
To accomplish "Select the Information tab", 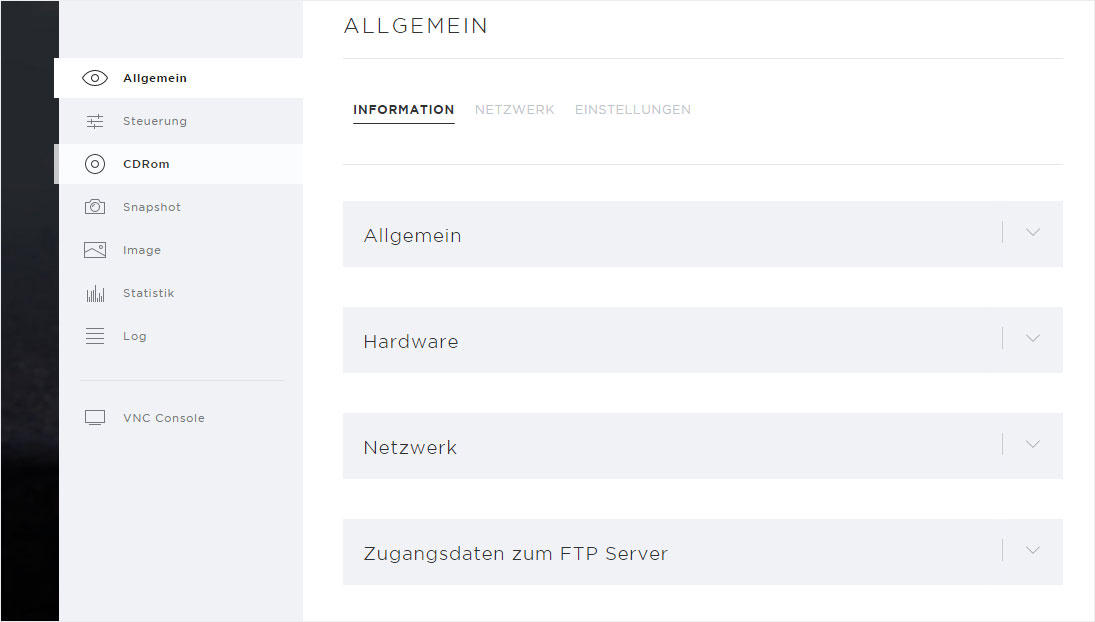I will pos(404,110).
